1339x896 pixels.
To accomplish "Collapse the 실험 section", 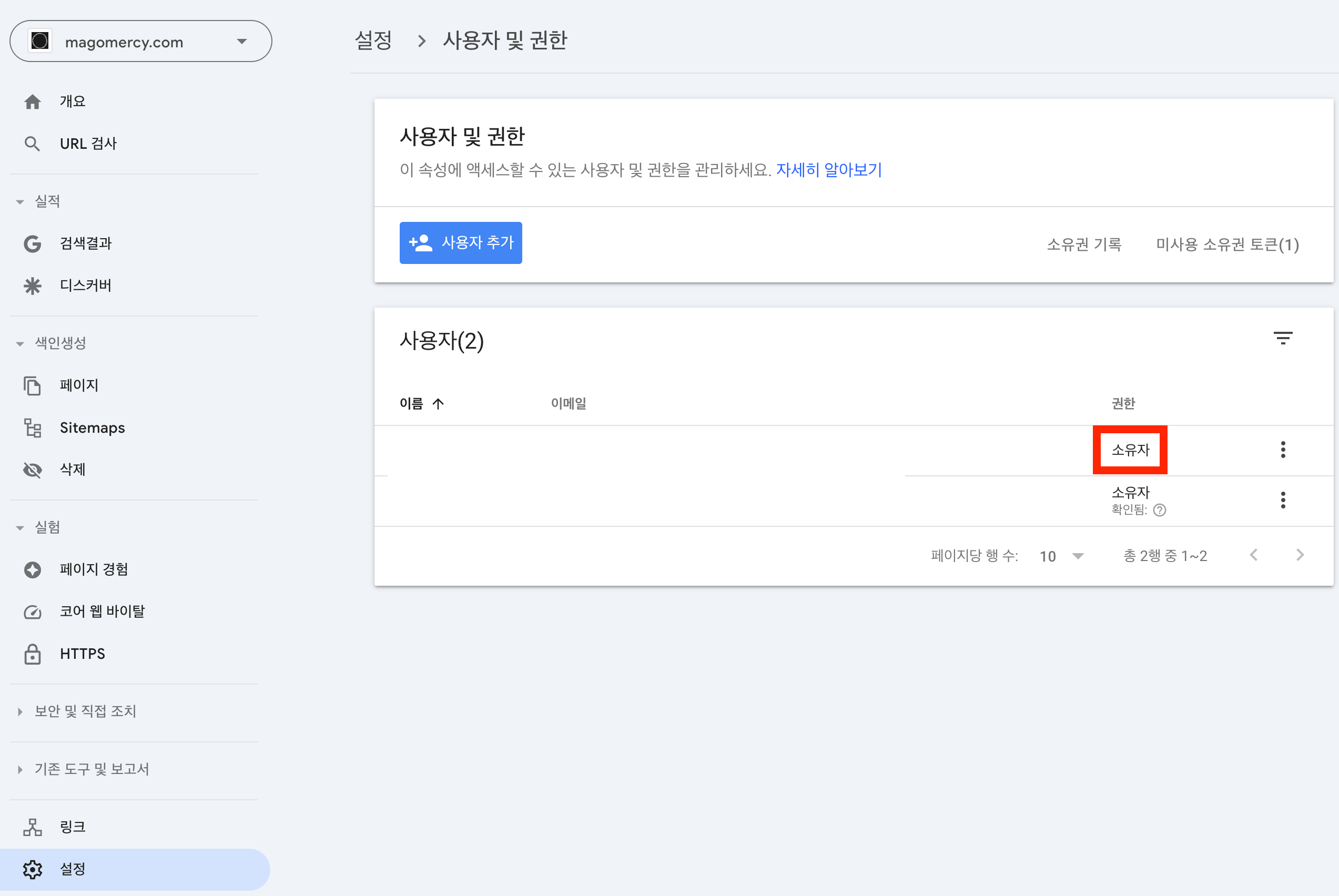I will (20, 527).
